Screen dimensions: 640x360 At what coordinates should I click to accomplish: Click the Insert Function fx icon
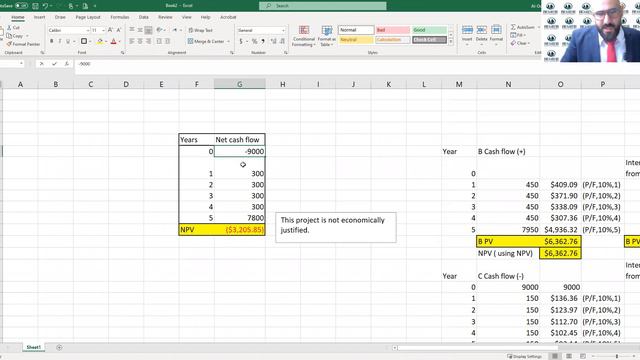(67, 64)
